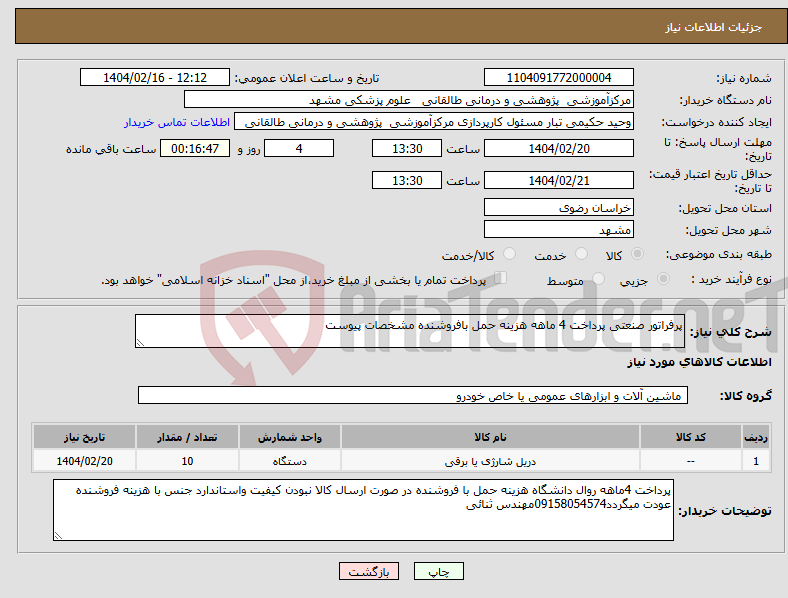Click the response deadline time 13:30 field
The image size is (788, 598).
tap(407, 148)
